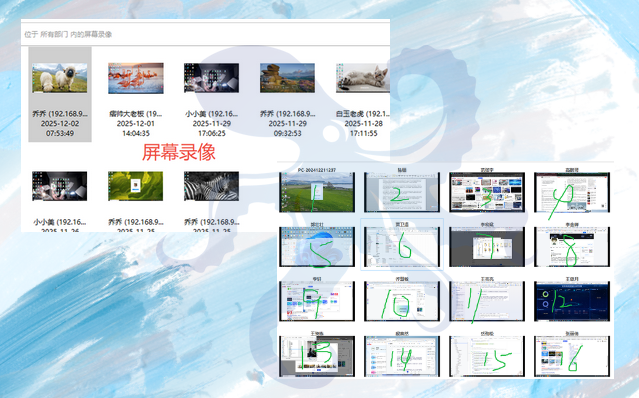This screenshot has width=639, height=398.
Task: Open the rock landscape recording from 2025-11-29 09:32:53
Action: point(287,78)
